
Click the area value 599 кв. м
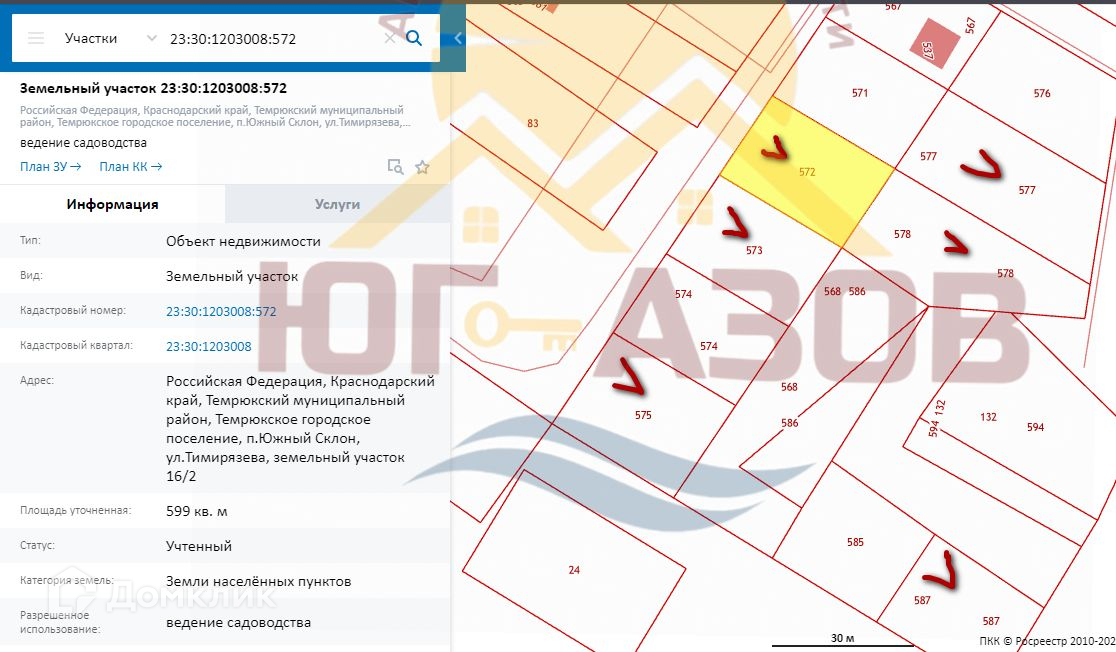click(196, 511)
